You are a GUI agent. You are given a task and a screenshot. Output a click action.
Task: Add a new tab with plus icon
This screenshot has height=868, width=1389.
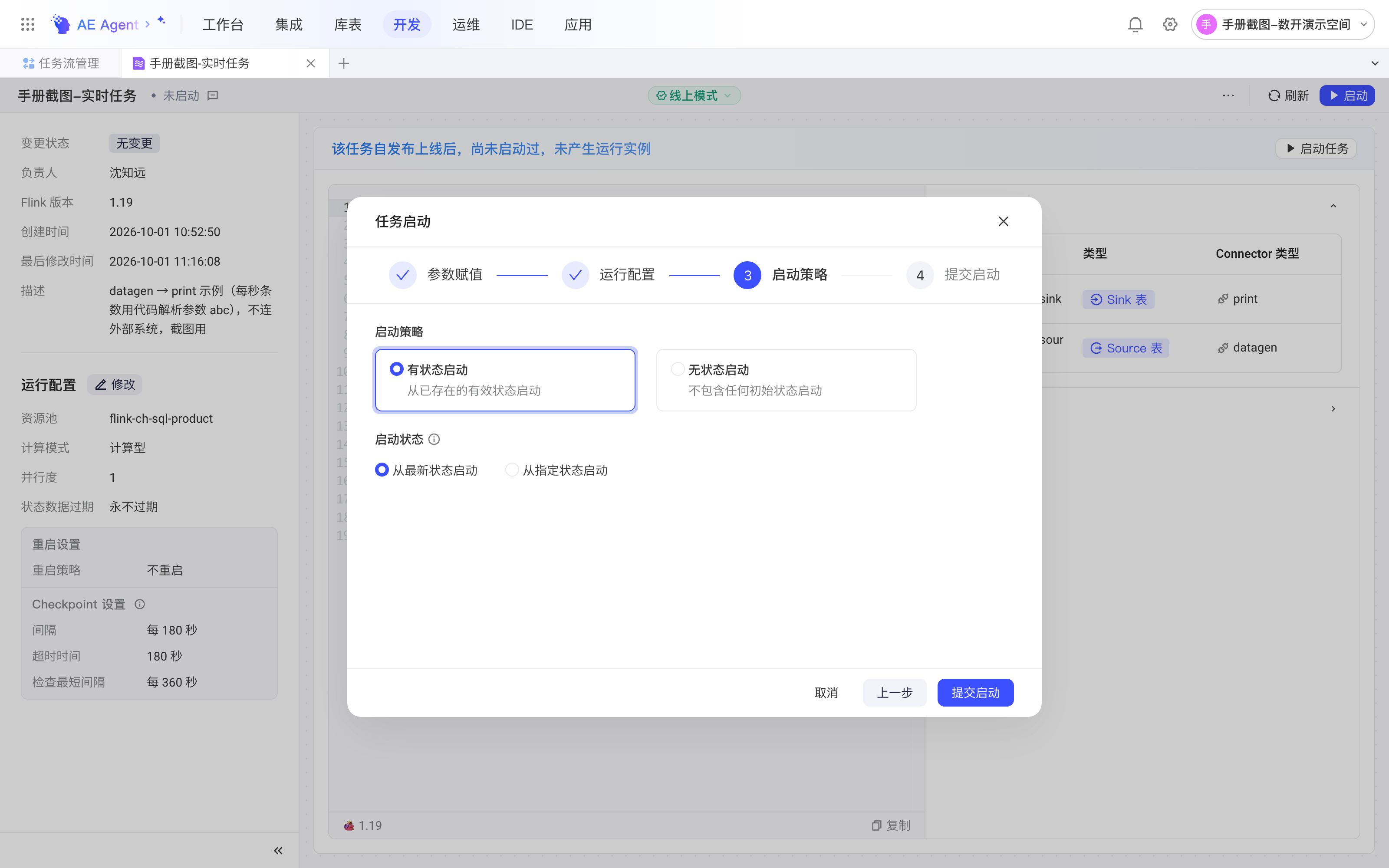(344, 63)
